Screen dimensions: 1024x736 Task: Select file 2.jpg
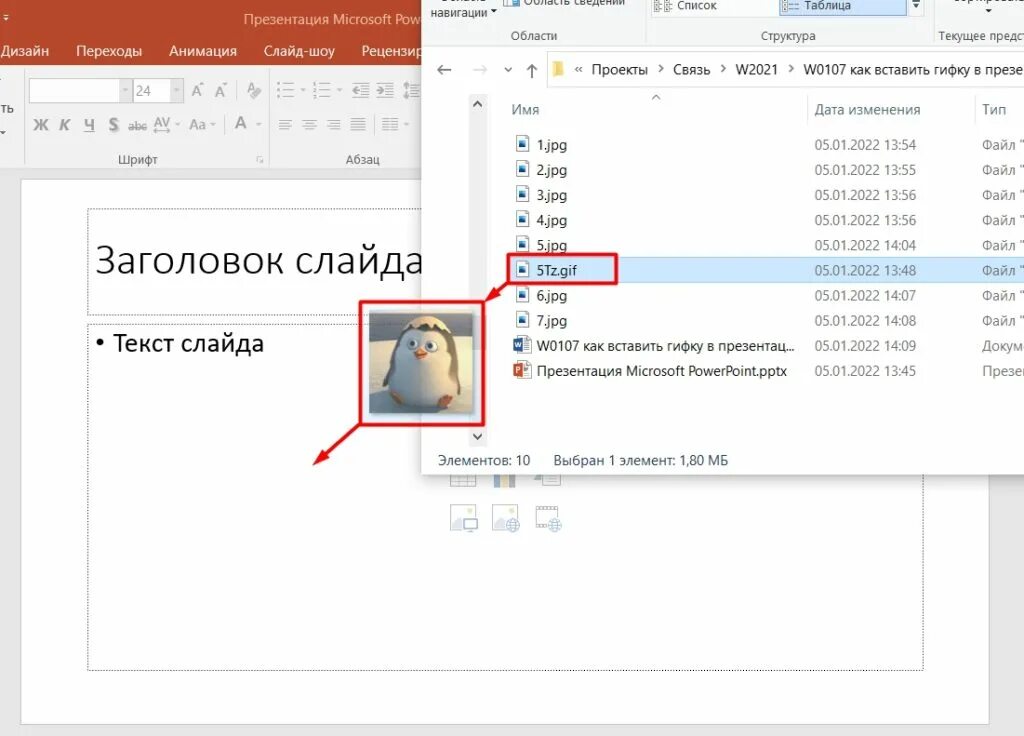551,170
